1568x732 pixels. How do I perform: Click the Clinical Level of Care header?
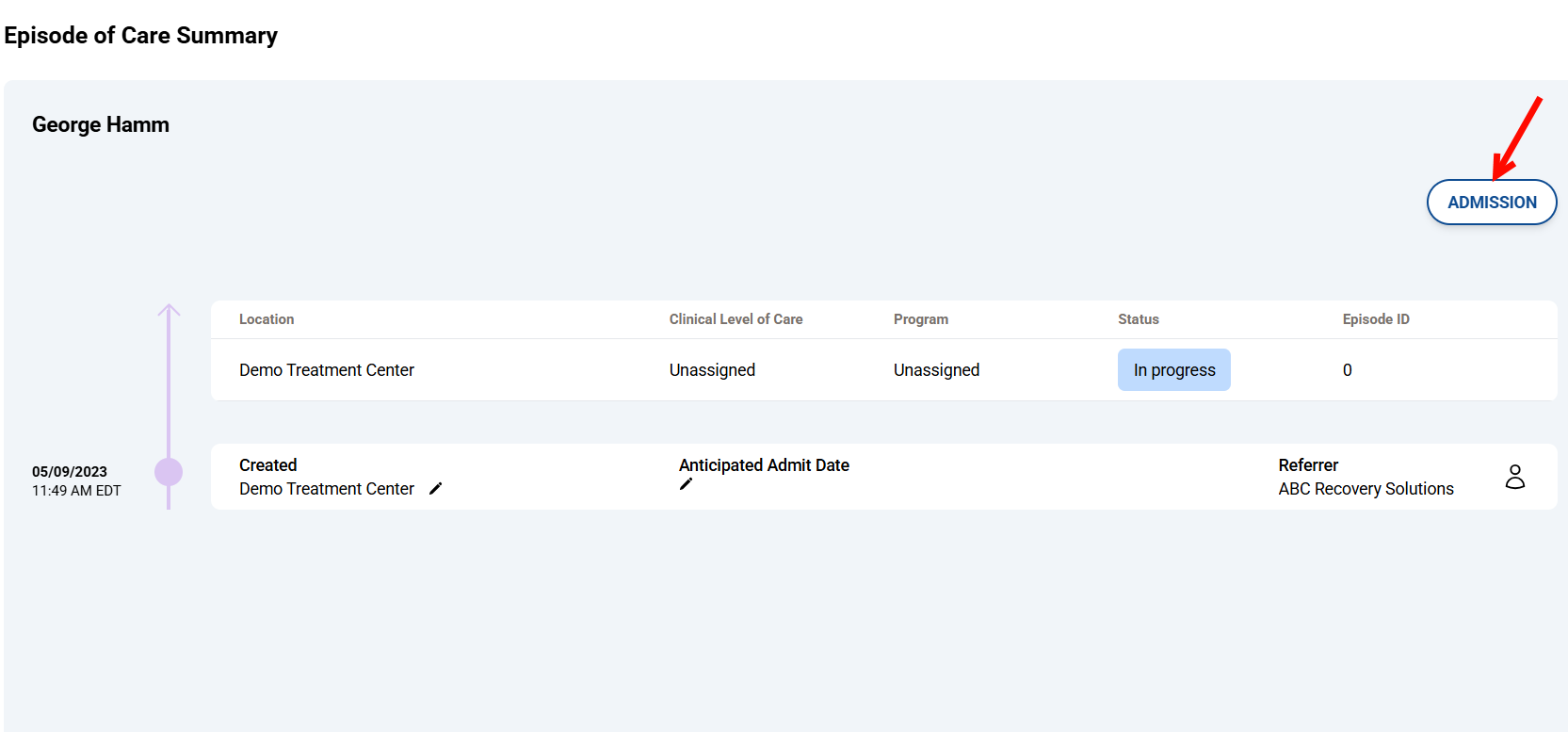point(736,319)
